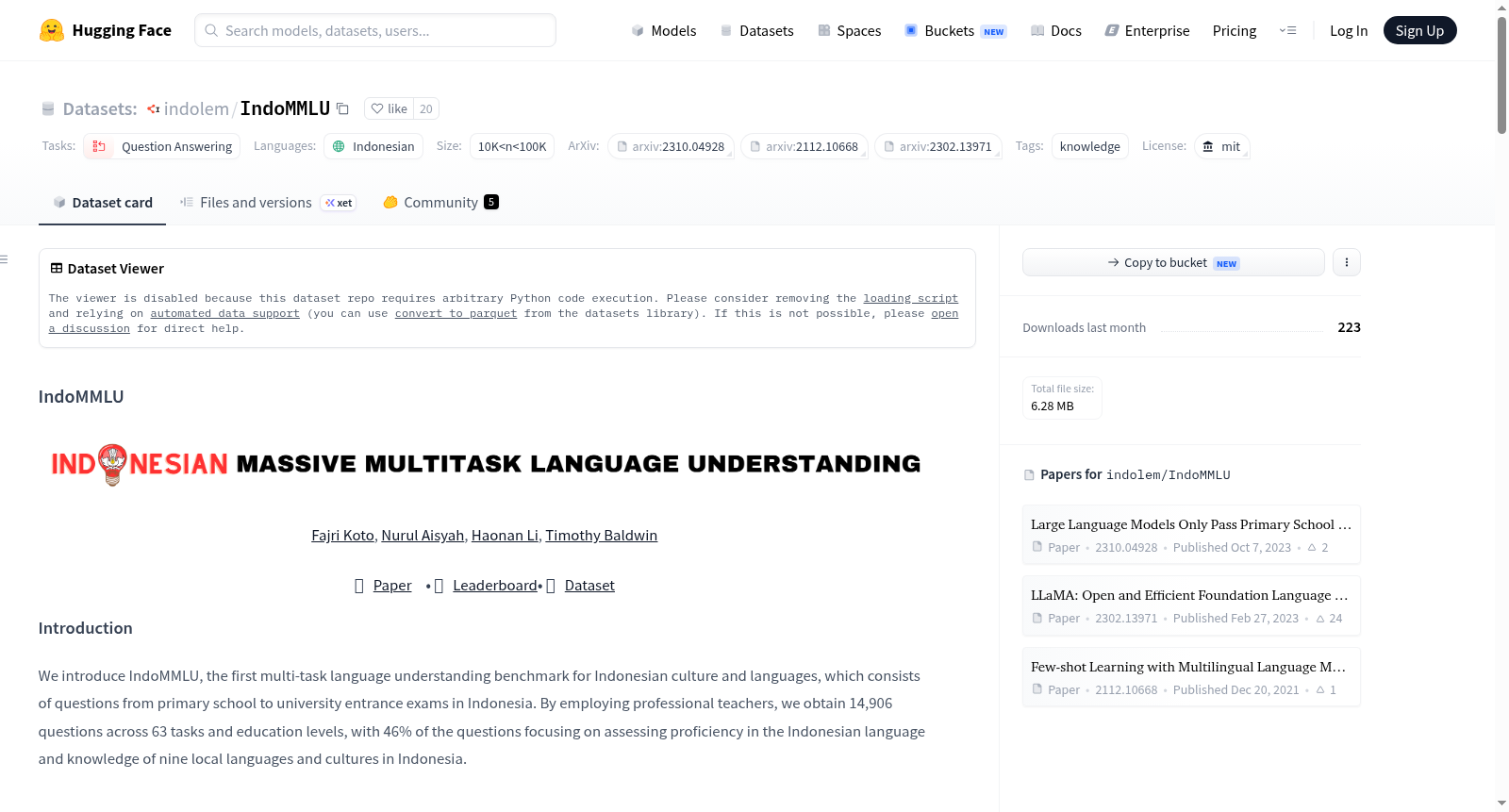Focus the search models and datasets field

point(375,30)
